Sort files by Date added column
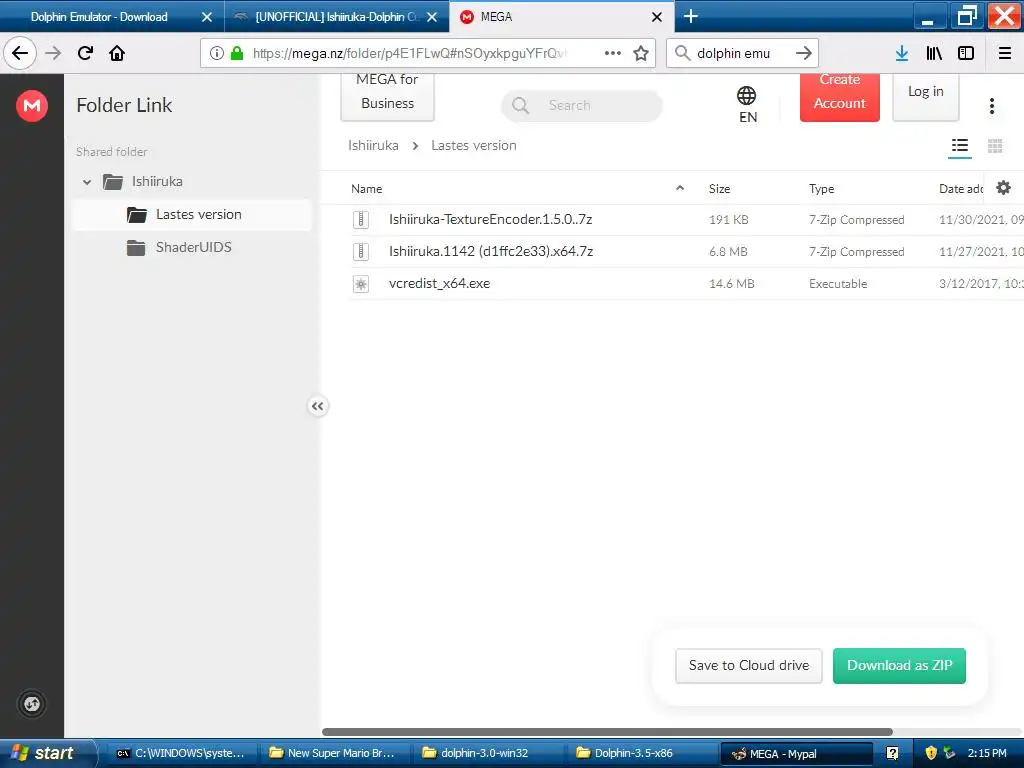Viewport: 1024px width, 768px height. [961, 189]
